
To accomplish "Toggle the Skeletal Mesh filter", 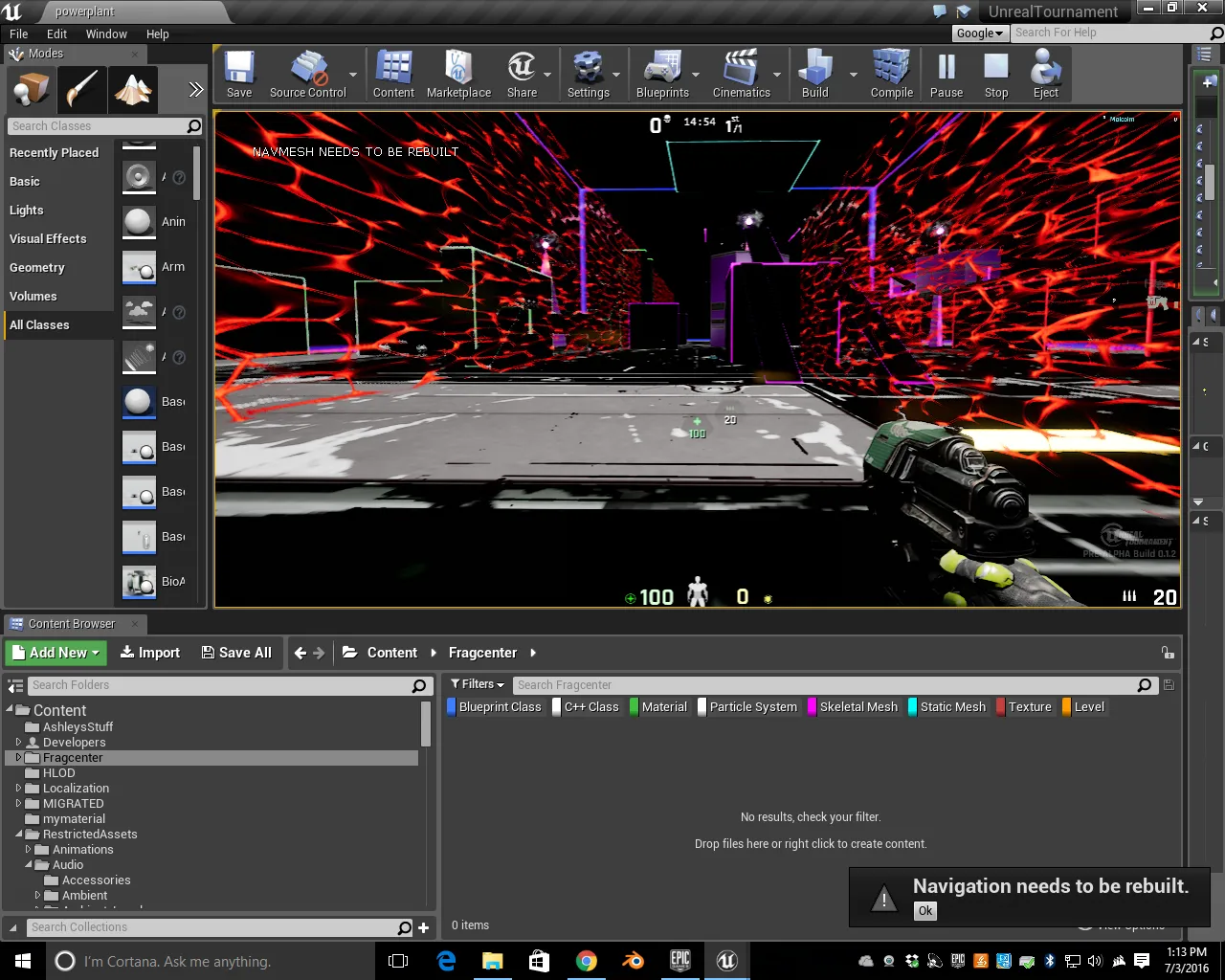I will (854, 707).
